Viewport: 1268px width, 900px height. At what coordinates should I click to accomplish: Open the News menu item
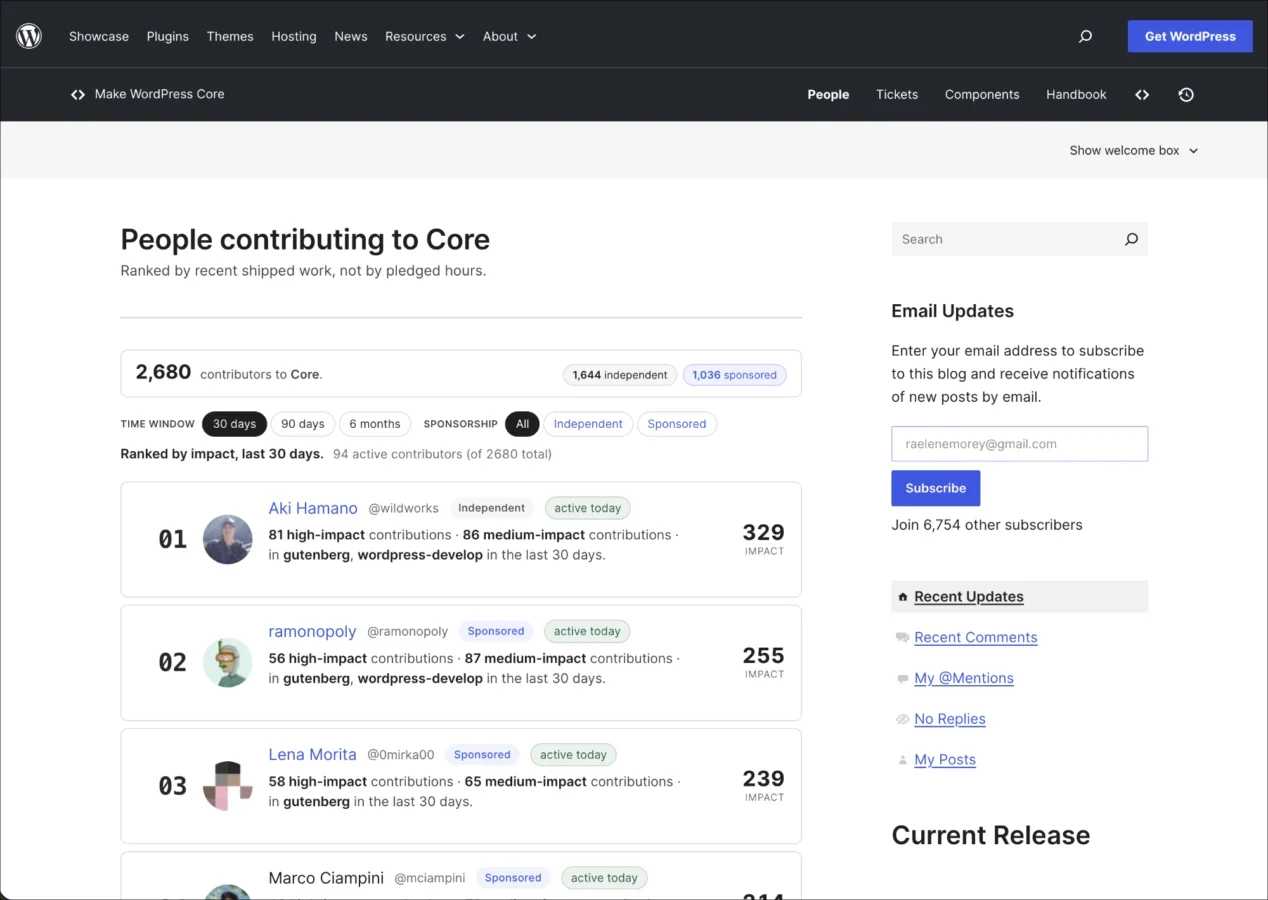pos(351,36)
